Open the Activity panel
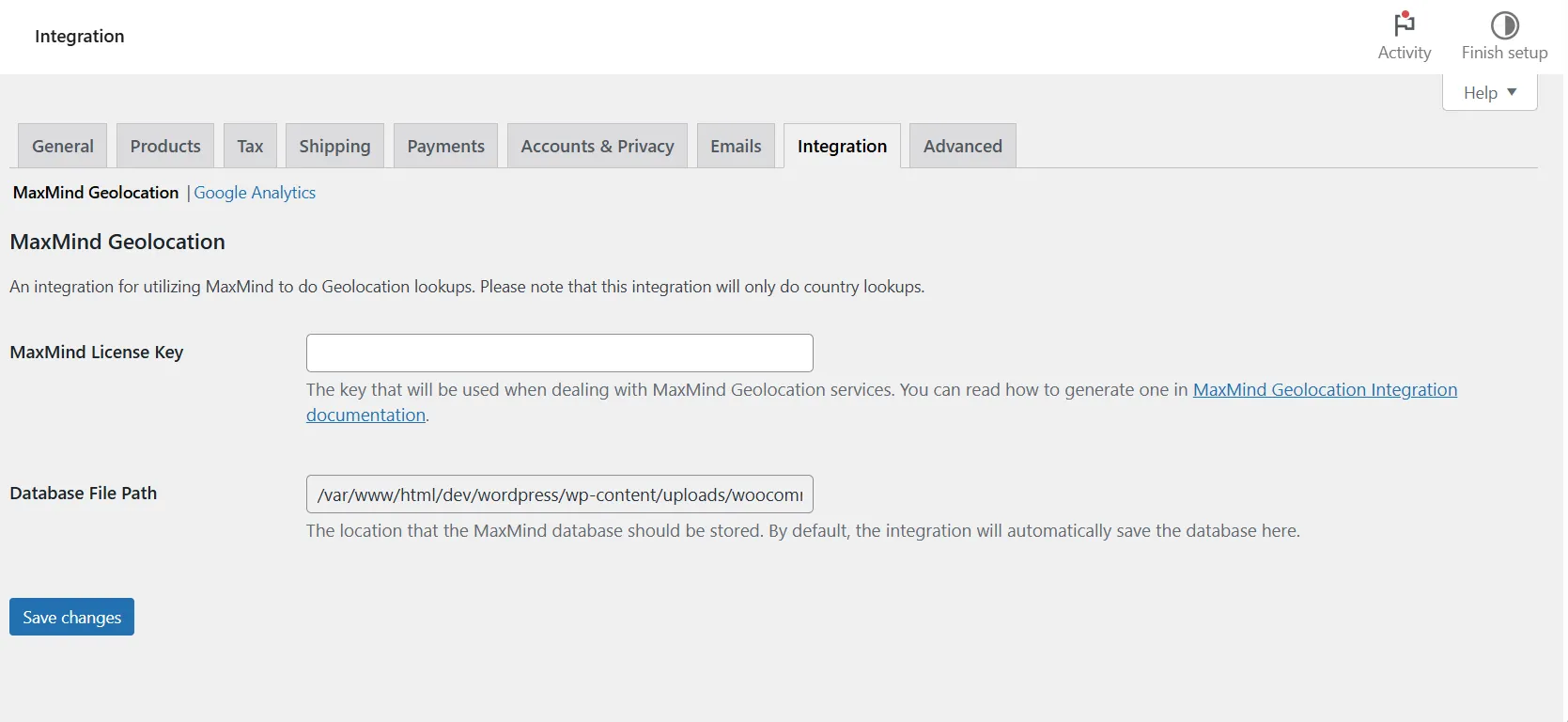Screen dimensions: 1568x722 coord(1404,36)
